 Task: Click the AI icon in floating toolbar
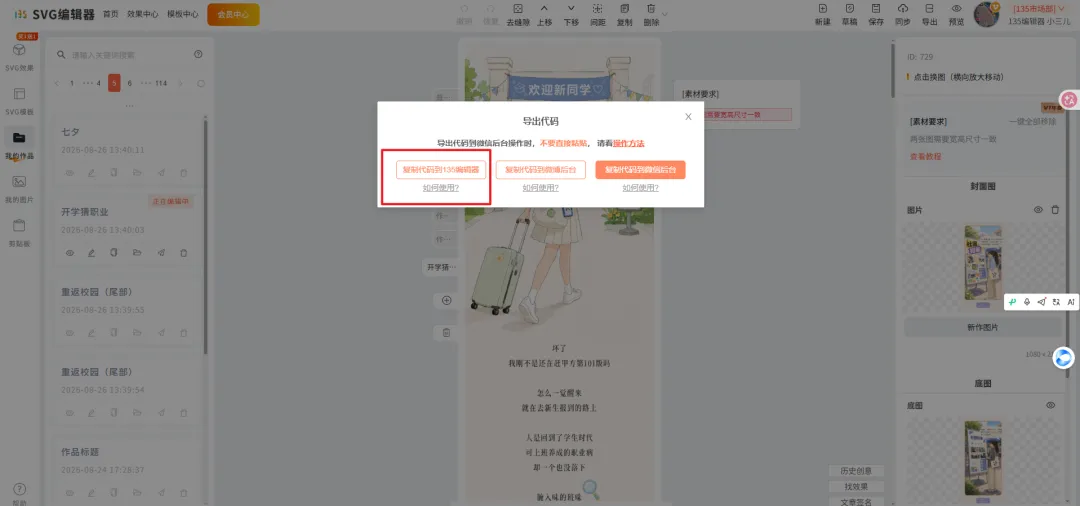pyautogui.click(x=1071, y=302)
